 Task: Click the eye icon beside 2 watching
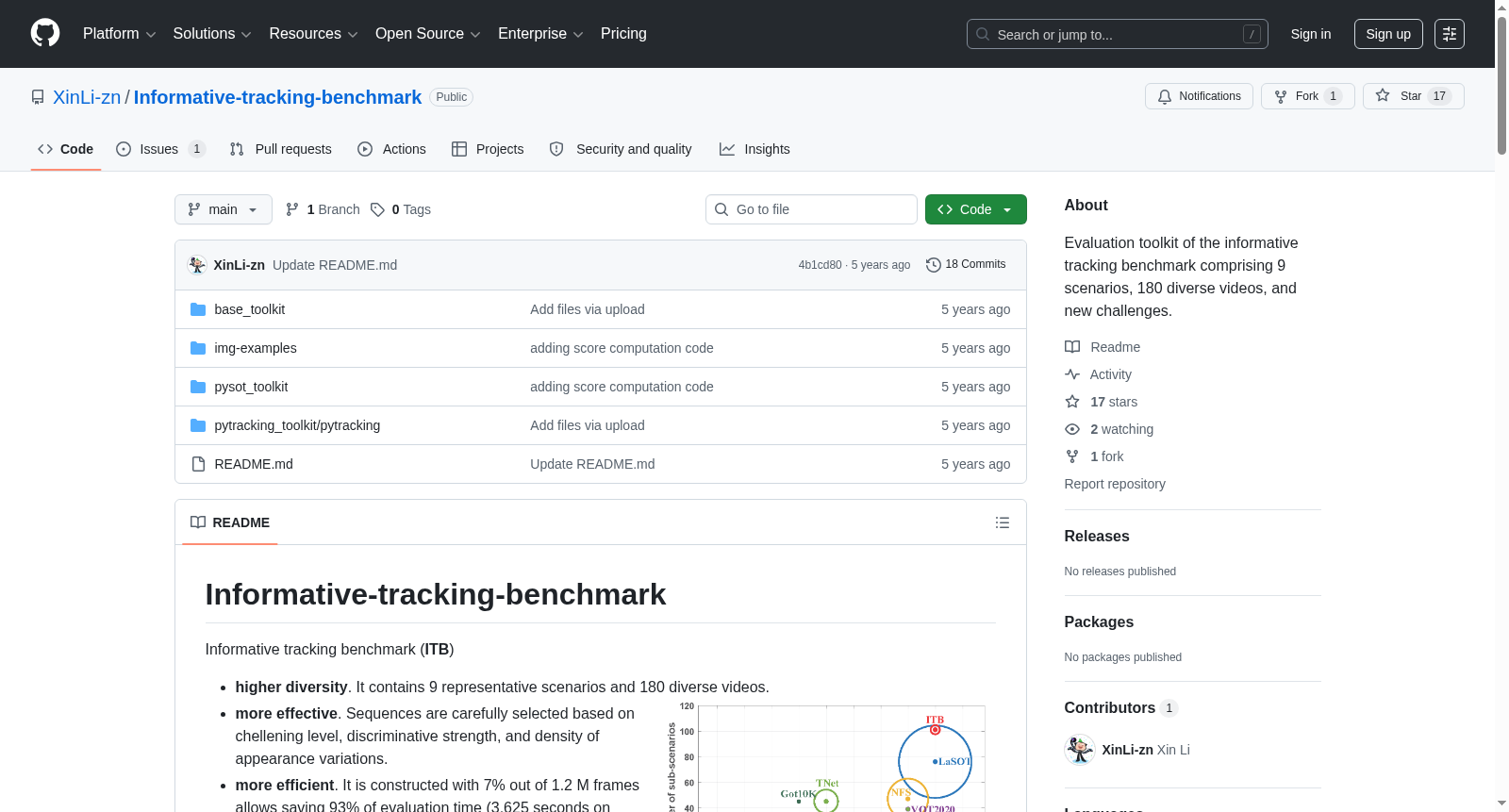(1072, 429)
